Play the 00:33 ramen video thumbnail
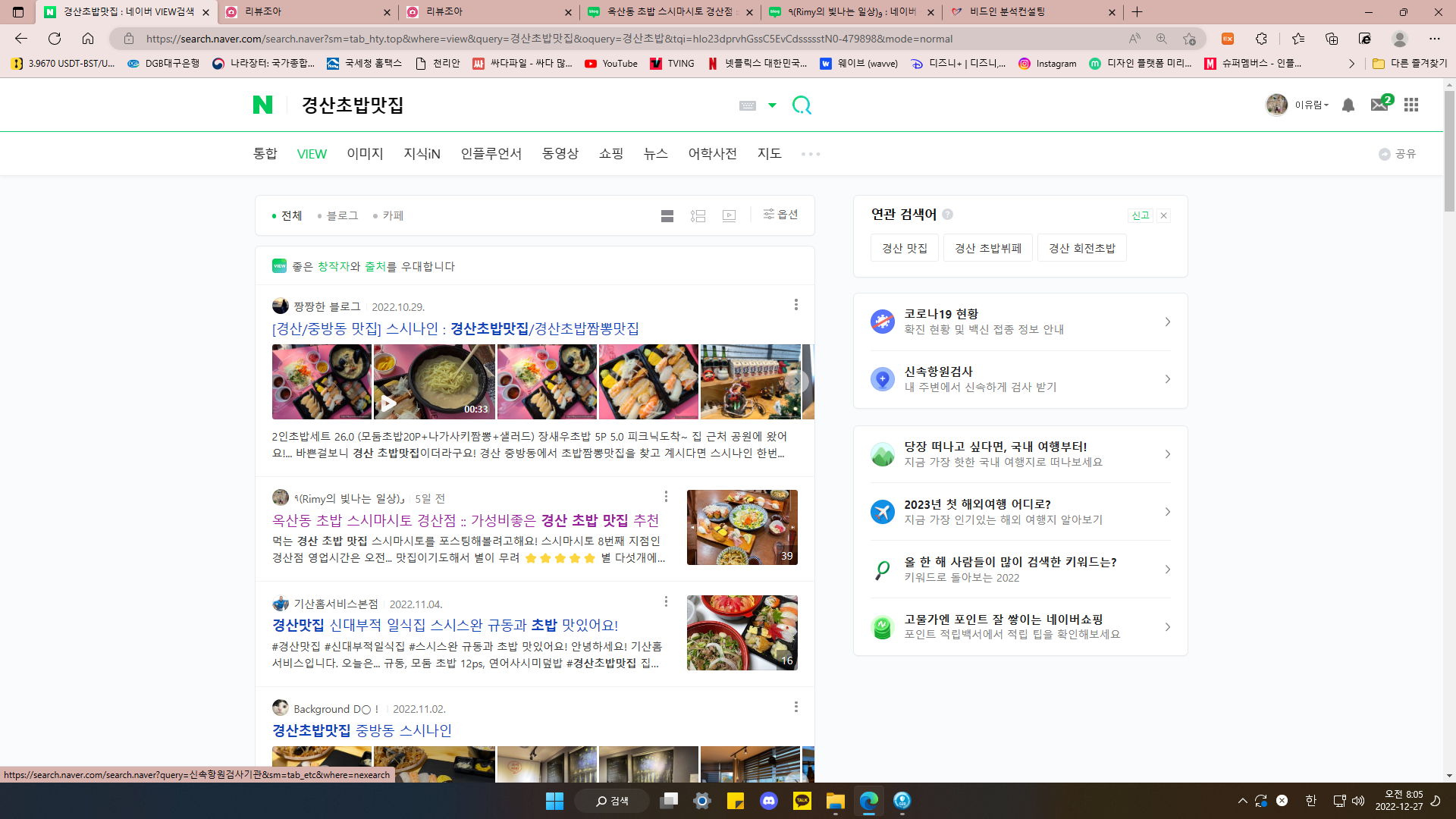The width and height of the screenshot is (1456, 819). [x=434, y=381]
